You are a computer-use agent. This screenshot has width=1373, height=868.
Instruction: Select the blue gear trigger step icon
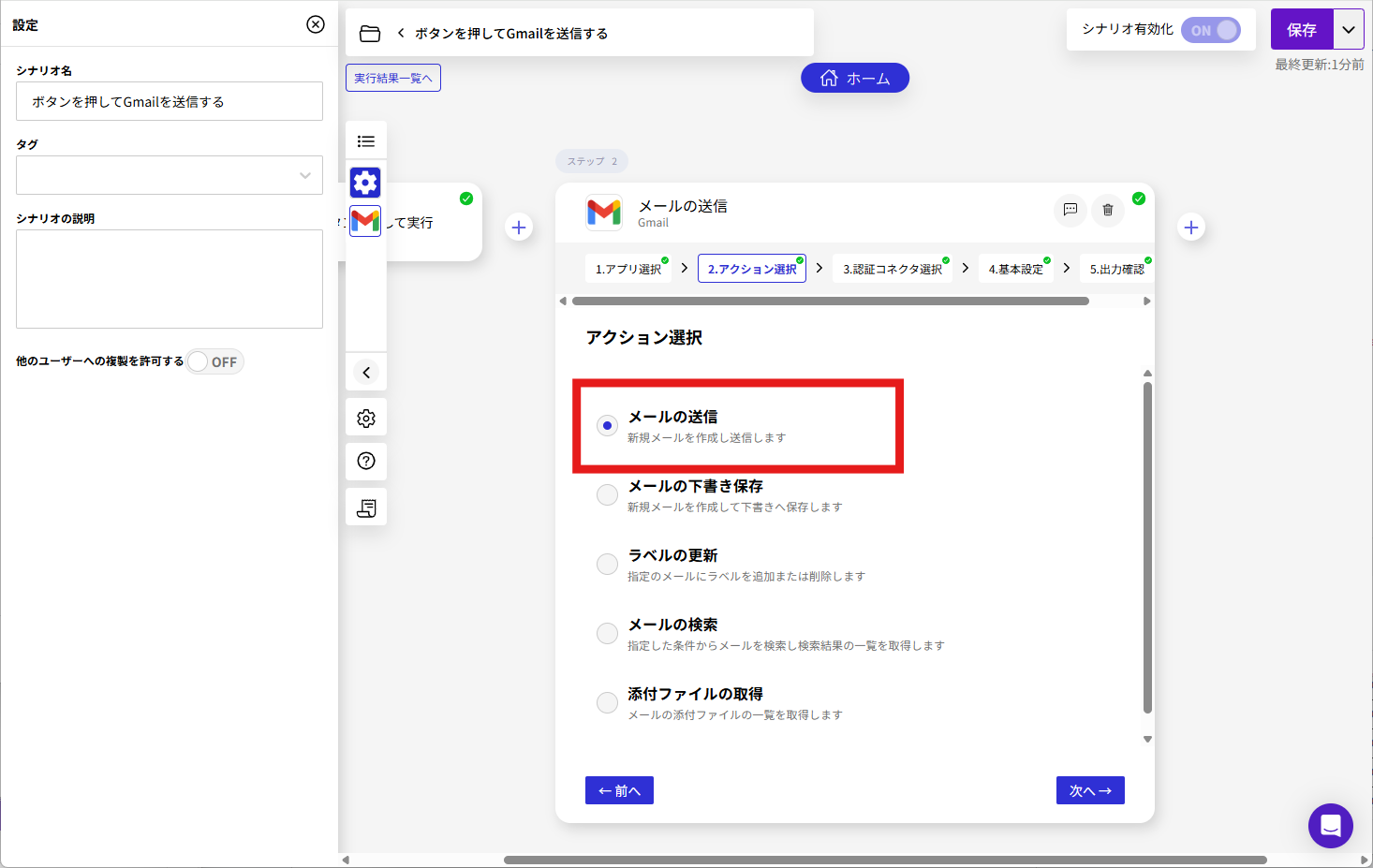click(365, 182)
